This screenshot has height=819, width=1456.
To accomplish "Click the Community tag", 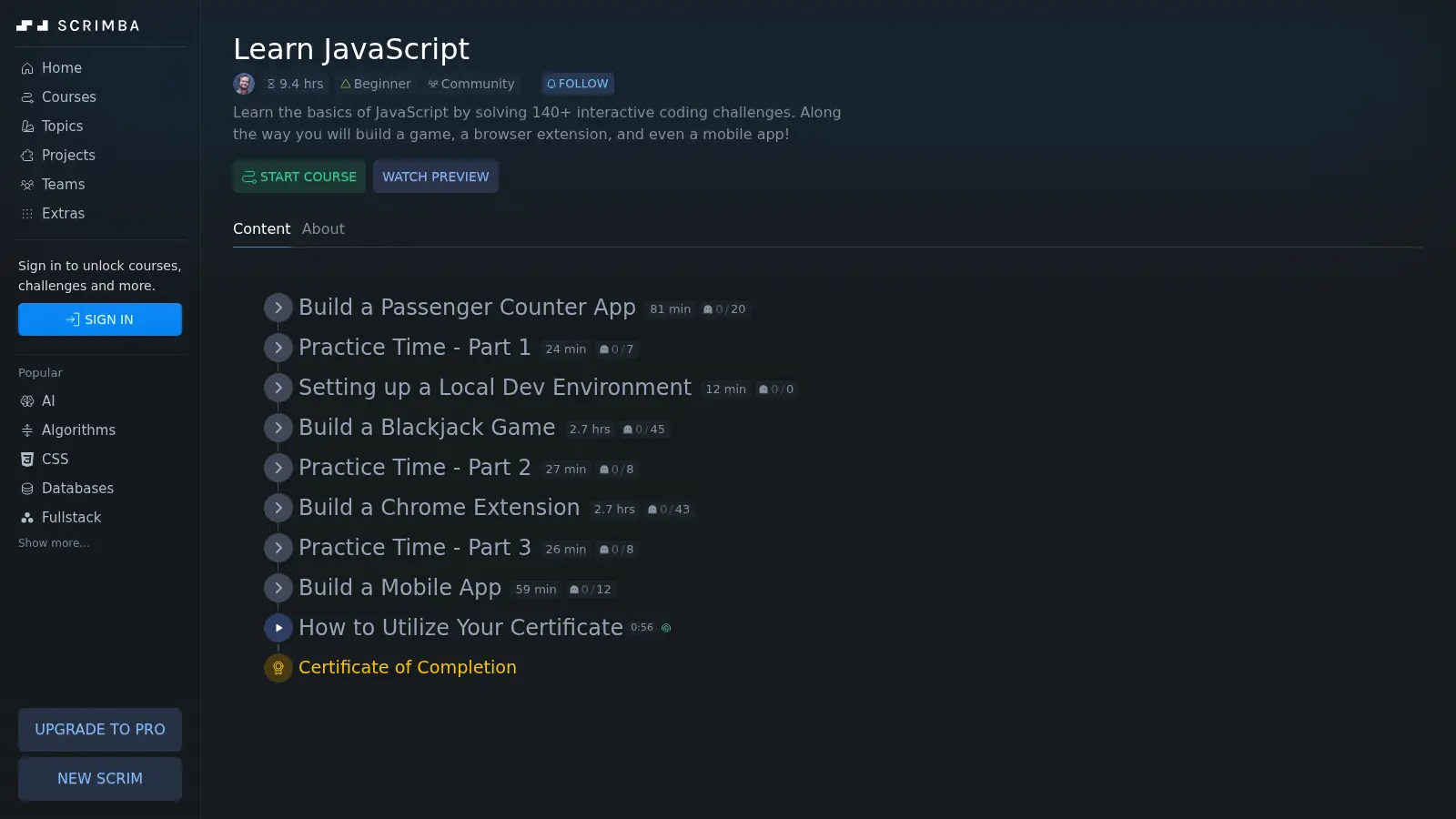I will (x=471, y=84).
